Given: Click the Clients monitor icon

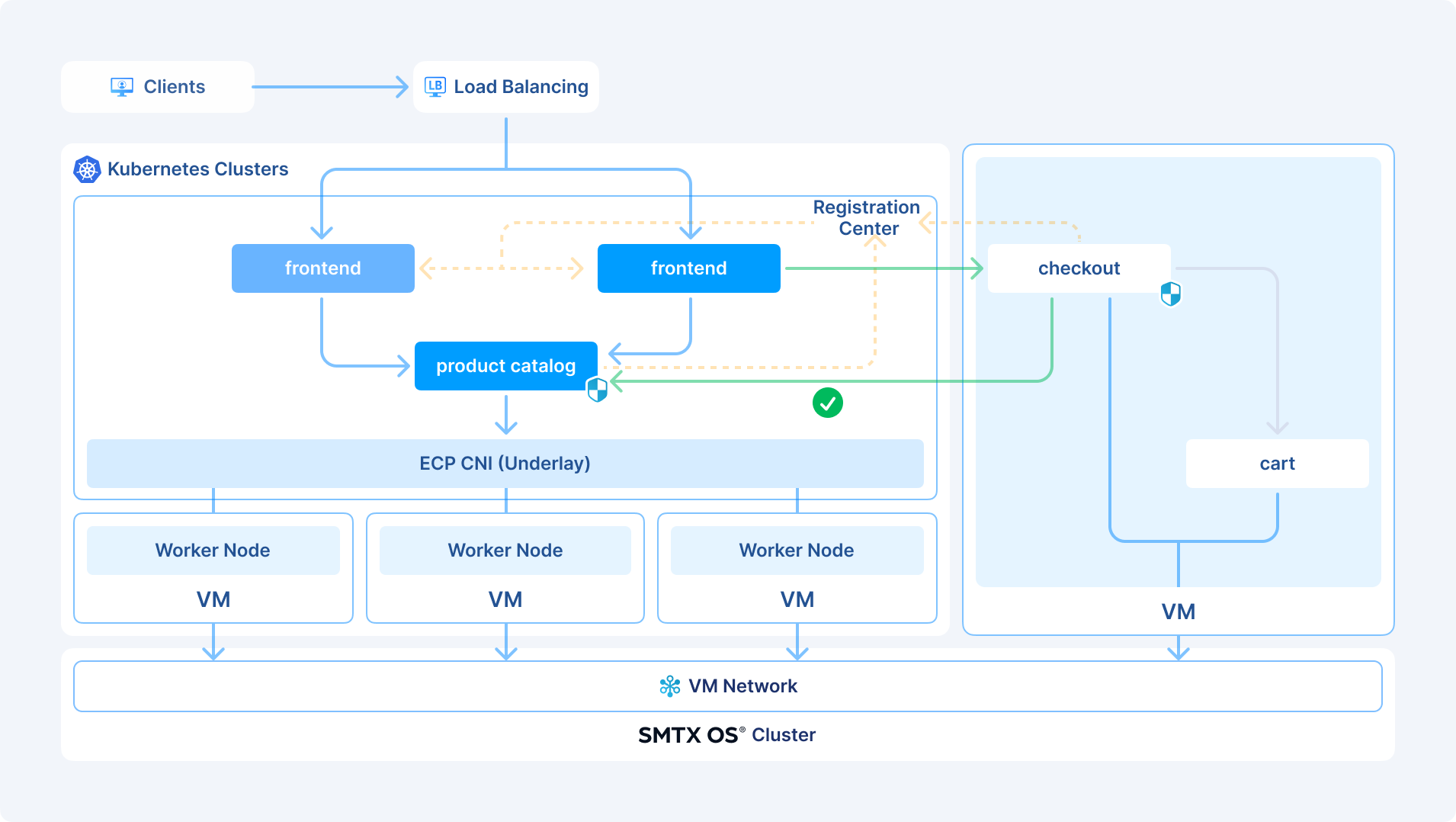Looking at the screenshot, I should (x=122, y=87).
